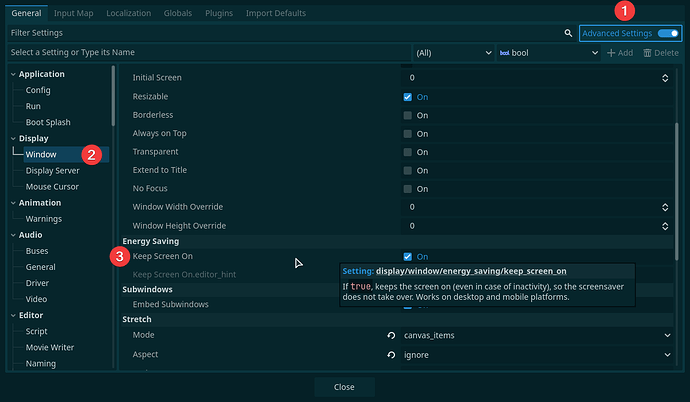Image resolution: width=690 pixels, height=402 pixels.
Task: Enable the Transparent checkbox
Action: 407,152
